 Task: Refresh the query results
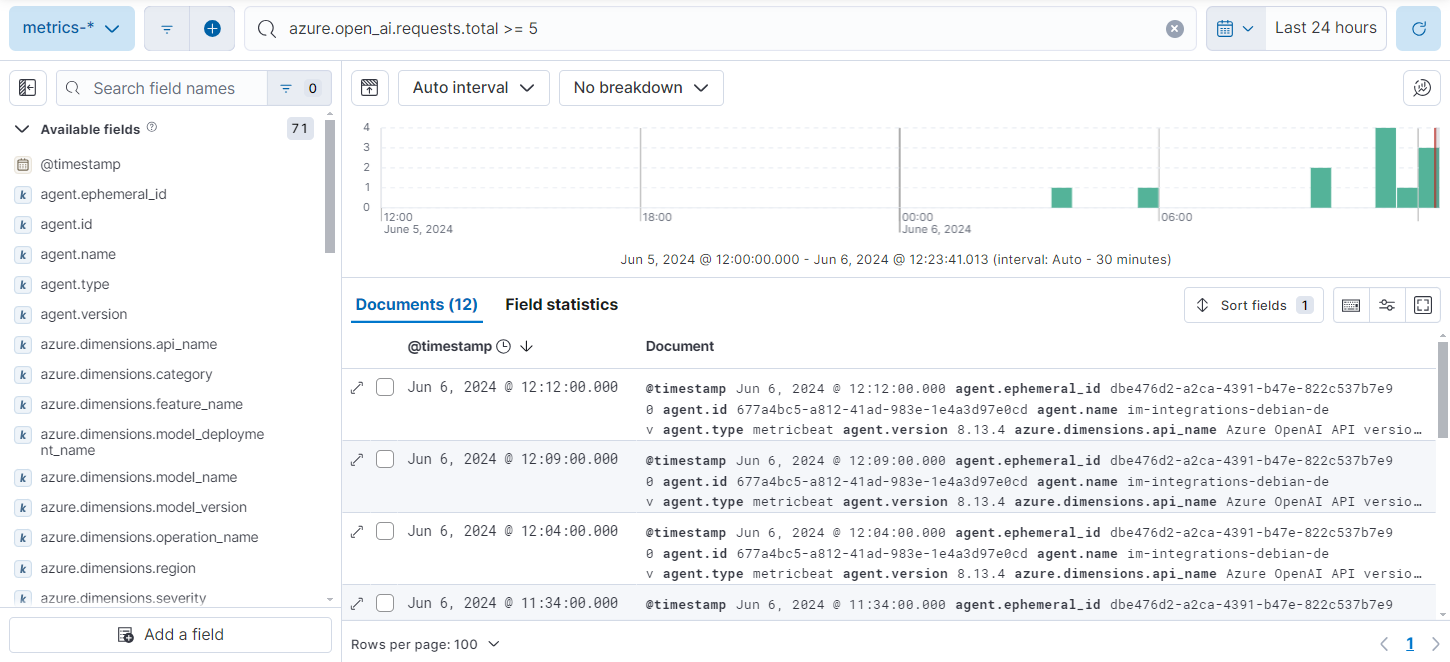(x=1419, y=27)
